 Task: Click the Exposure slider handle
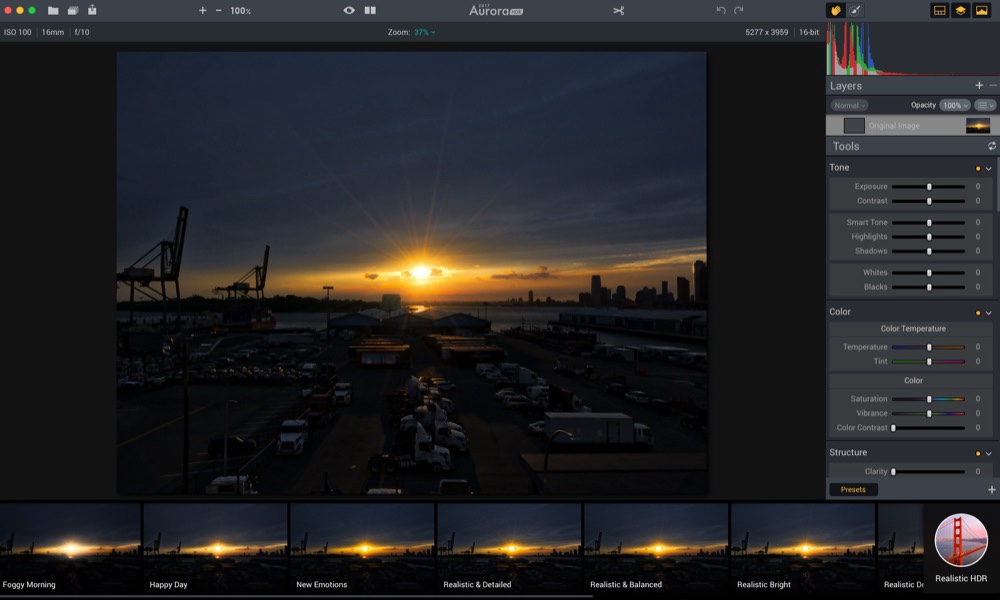point(929,187)
